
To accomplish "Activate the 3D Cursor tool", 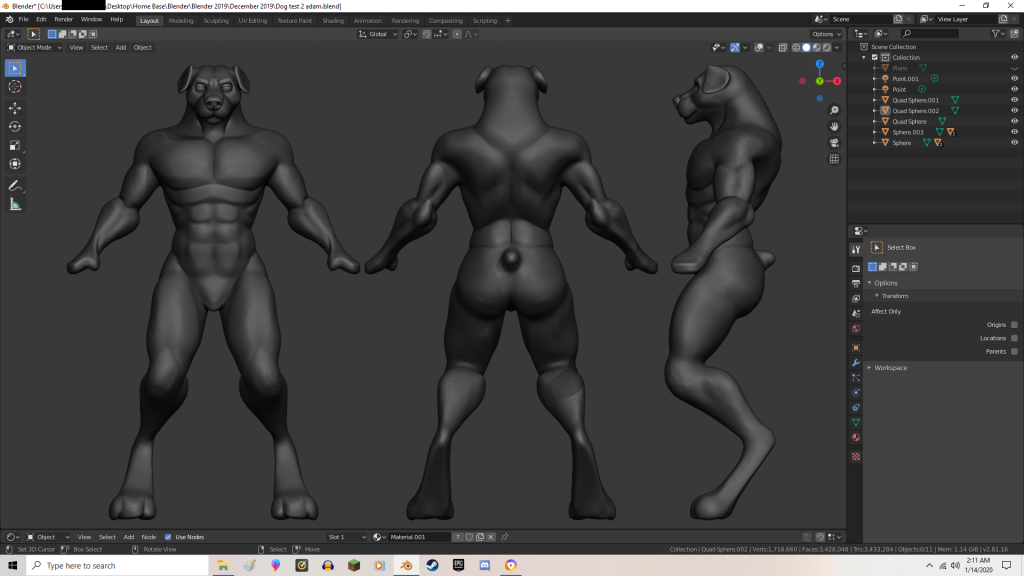I will click(15, 87).
